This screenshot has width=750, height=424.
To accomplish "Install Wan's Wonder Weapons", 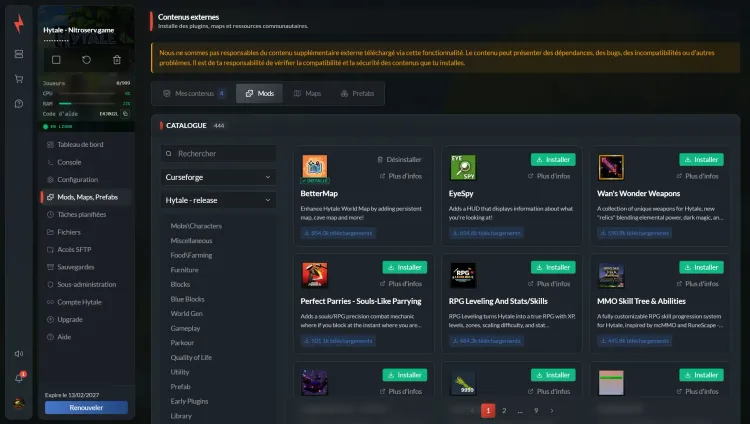I will tap(701, 159).
